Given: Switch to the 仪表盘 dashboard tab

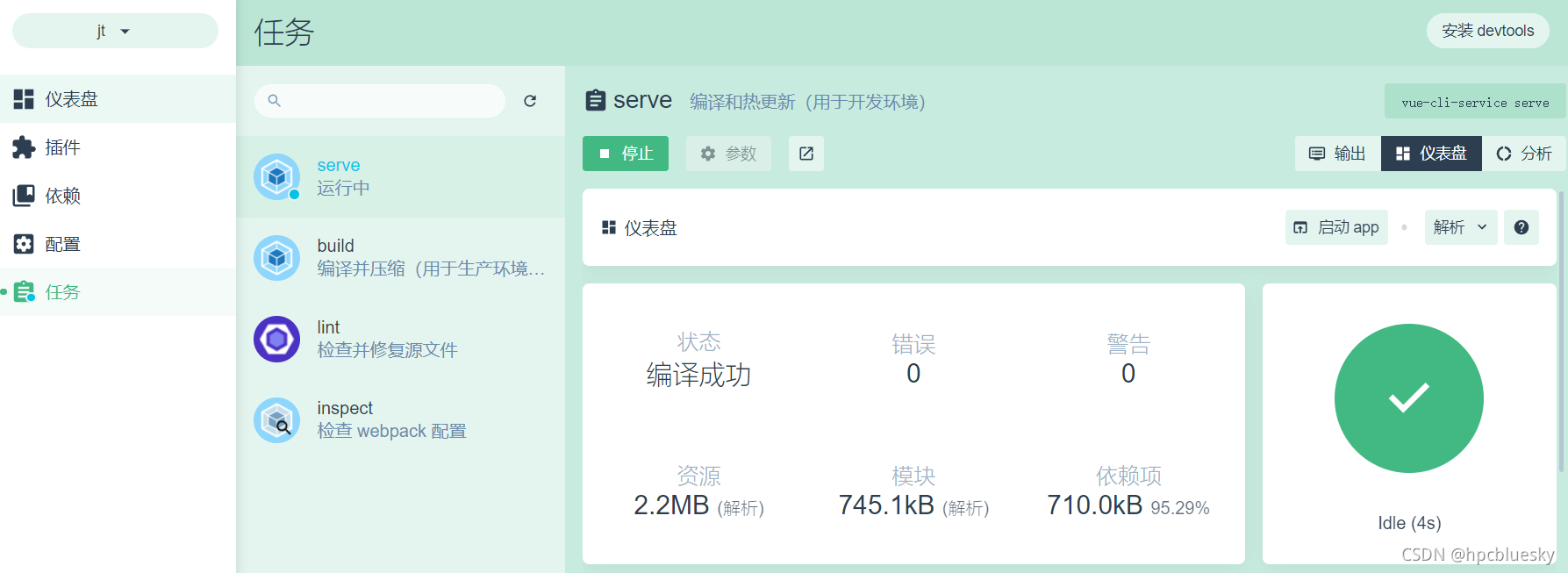Looking at the screenshot, I should click(1431, 154).
